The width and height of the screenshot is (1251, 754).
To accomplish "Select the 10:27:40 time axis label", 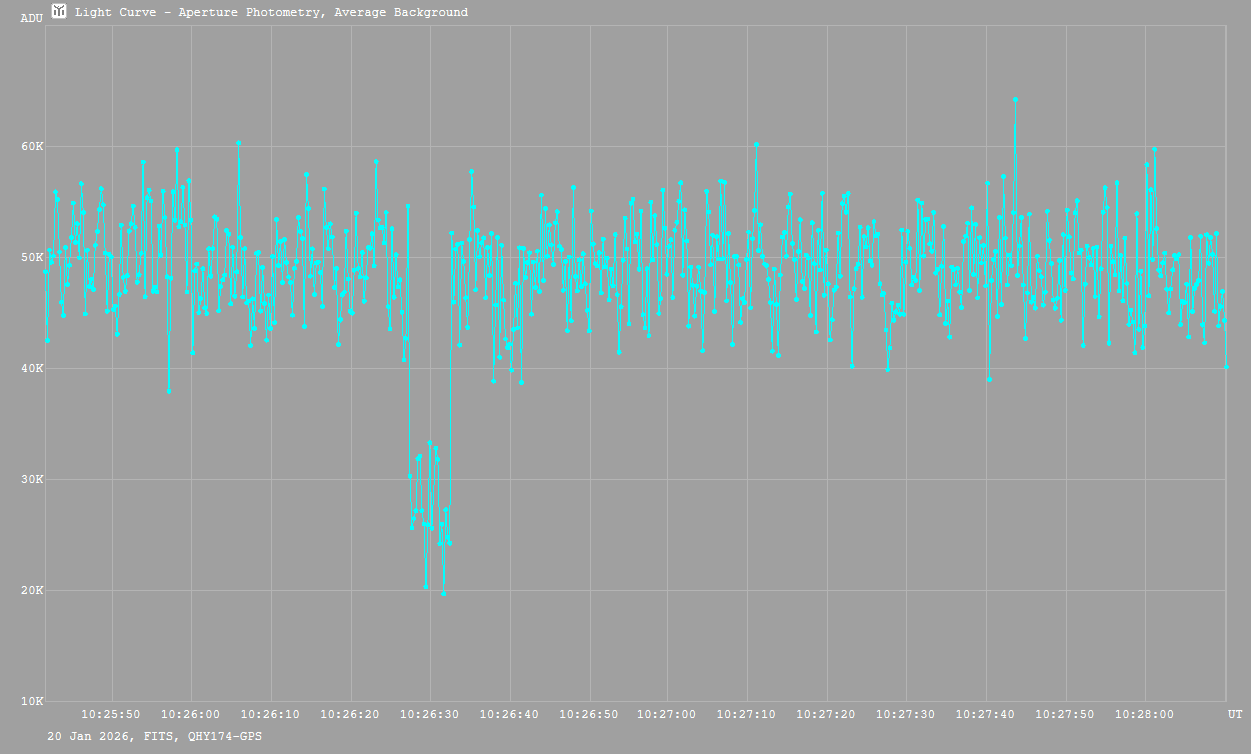I will point(986,715).
